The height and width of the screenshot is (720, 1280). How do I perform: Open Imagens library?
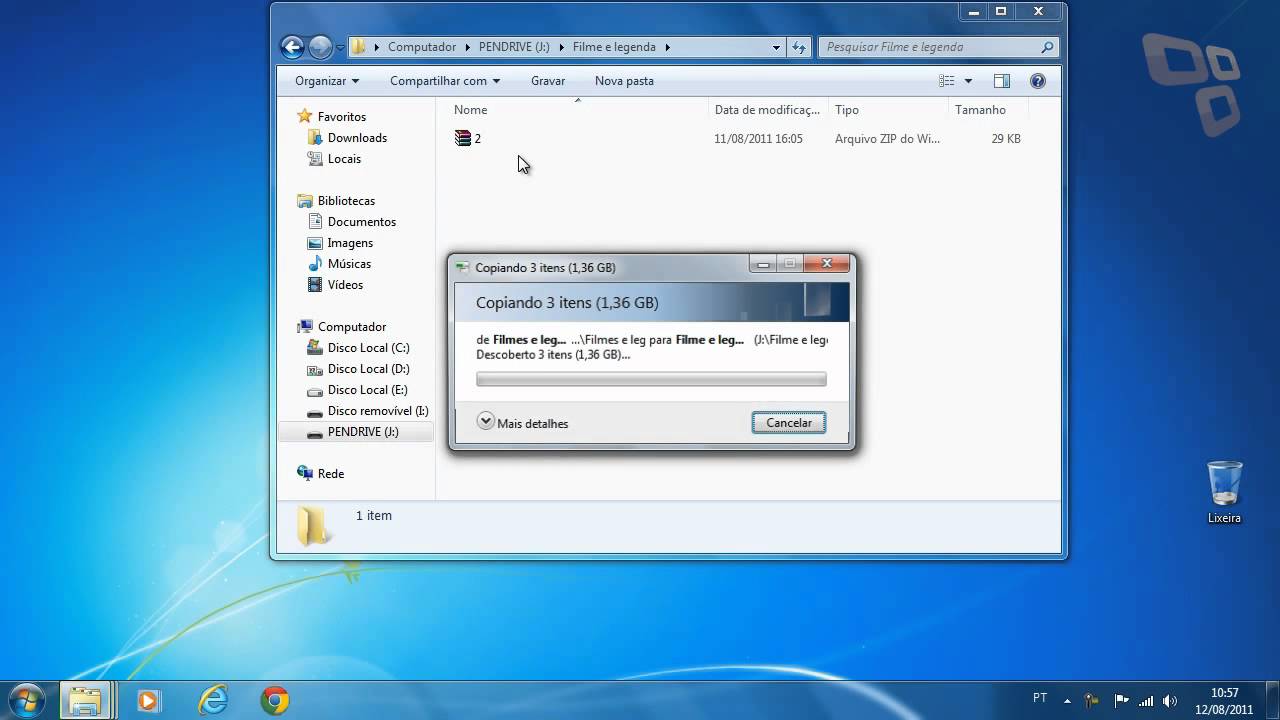[350, 243]
